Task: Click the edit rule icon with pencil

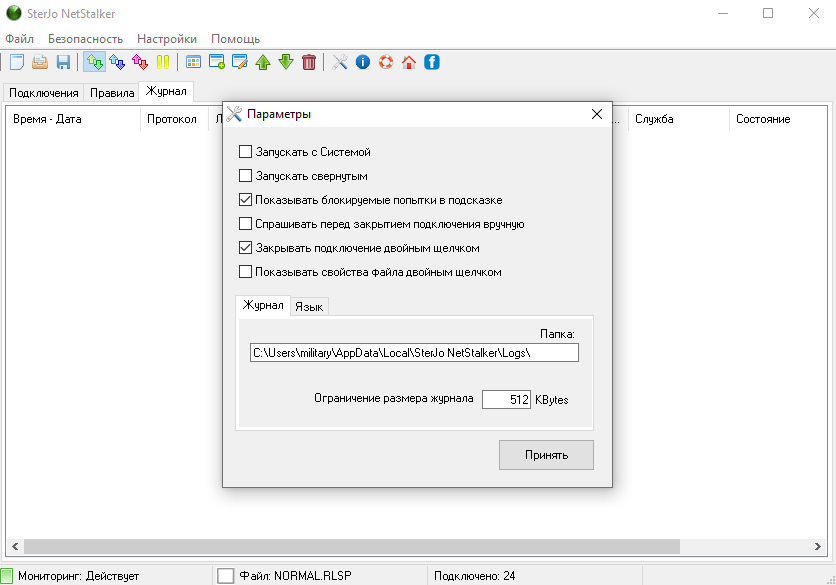Action: 240,62
